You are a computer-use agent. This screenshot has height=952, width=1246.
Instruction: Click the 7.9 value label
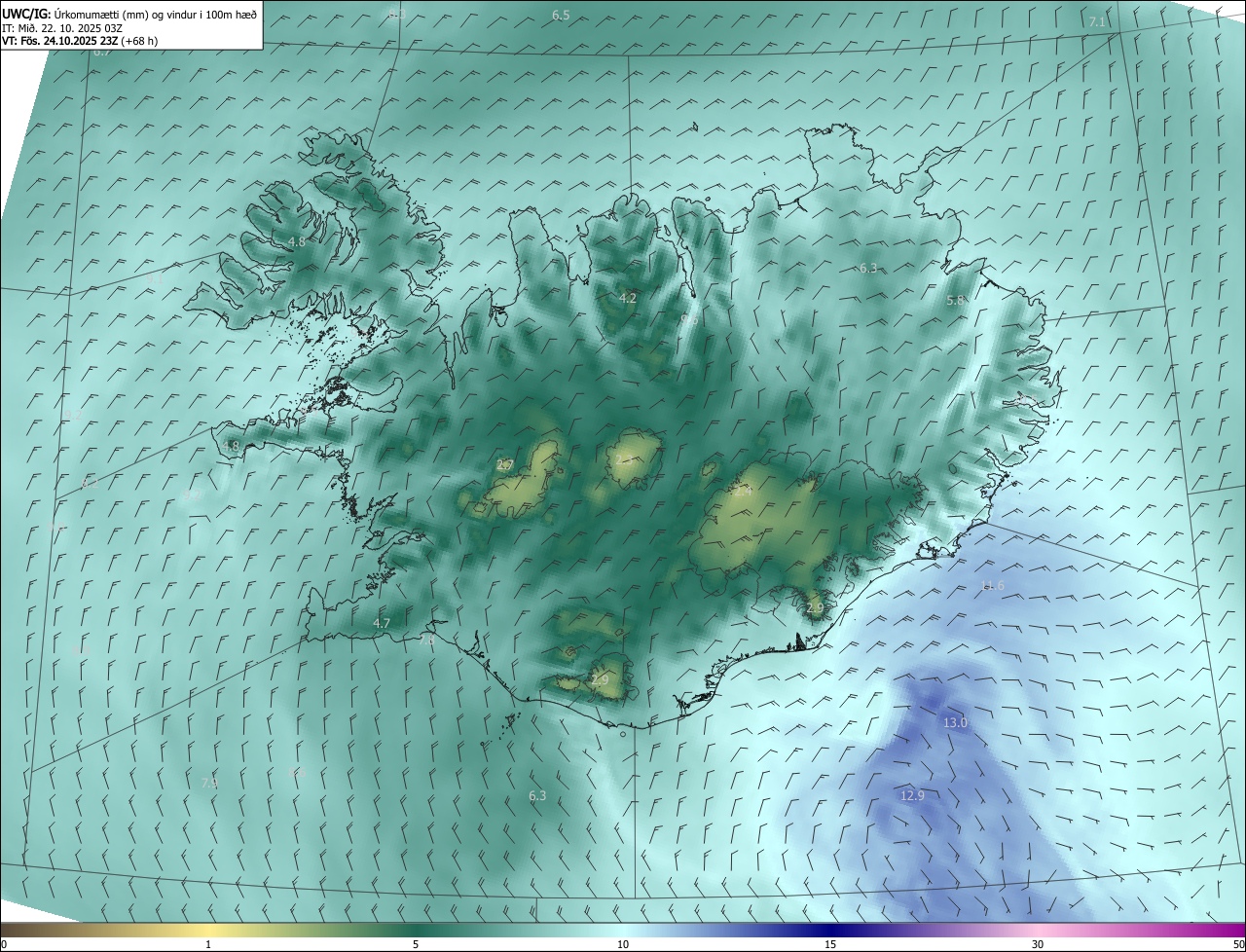209,783
